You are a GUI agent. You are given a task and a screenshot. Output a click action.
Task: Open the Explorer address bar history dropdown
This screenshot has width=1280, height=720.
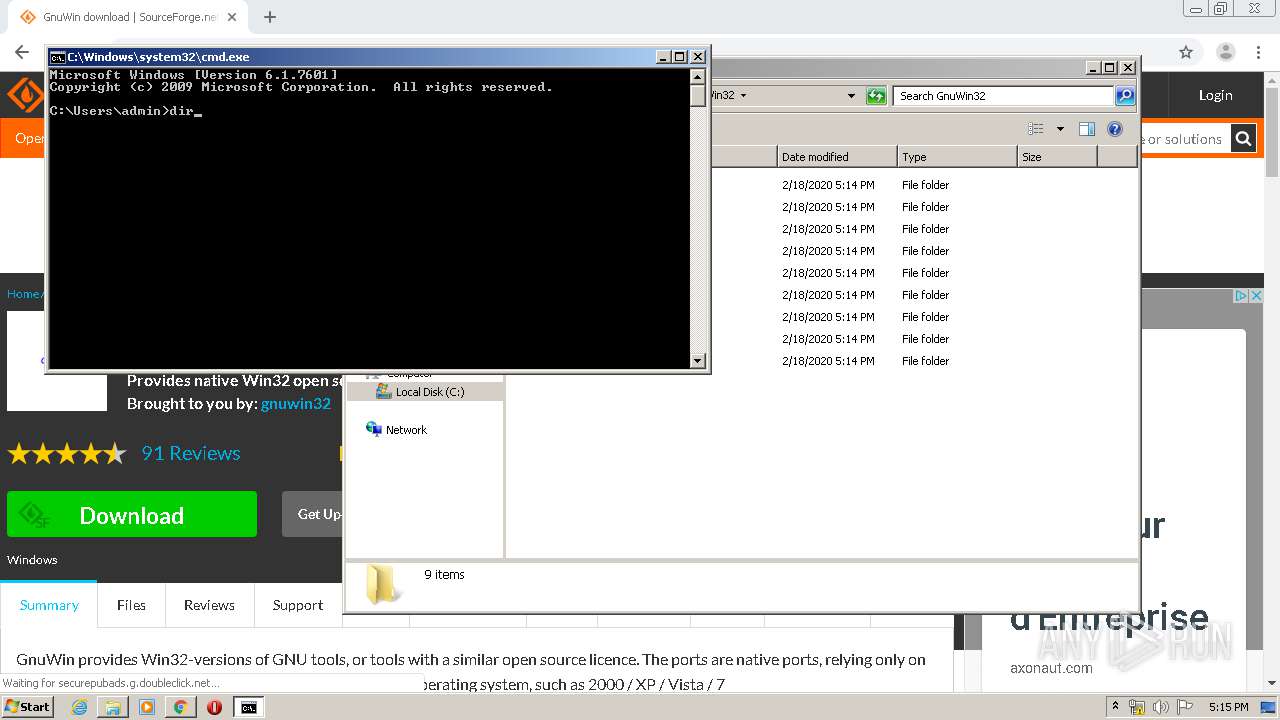pos(851,96)
